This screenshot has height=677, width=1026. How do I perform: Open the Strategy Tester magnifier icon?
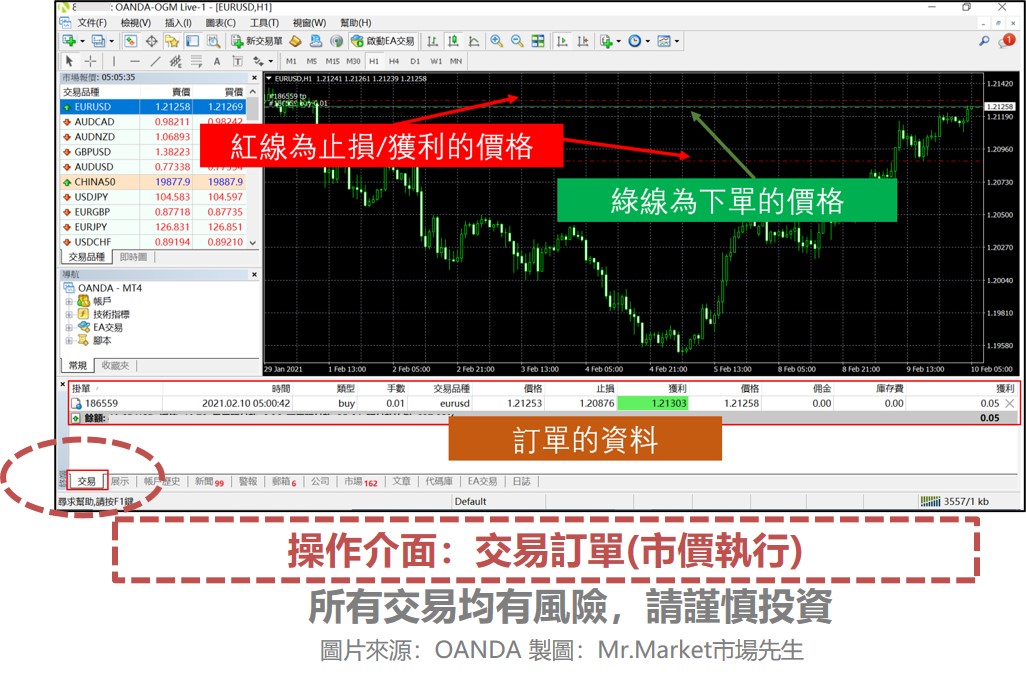213,41
